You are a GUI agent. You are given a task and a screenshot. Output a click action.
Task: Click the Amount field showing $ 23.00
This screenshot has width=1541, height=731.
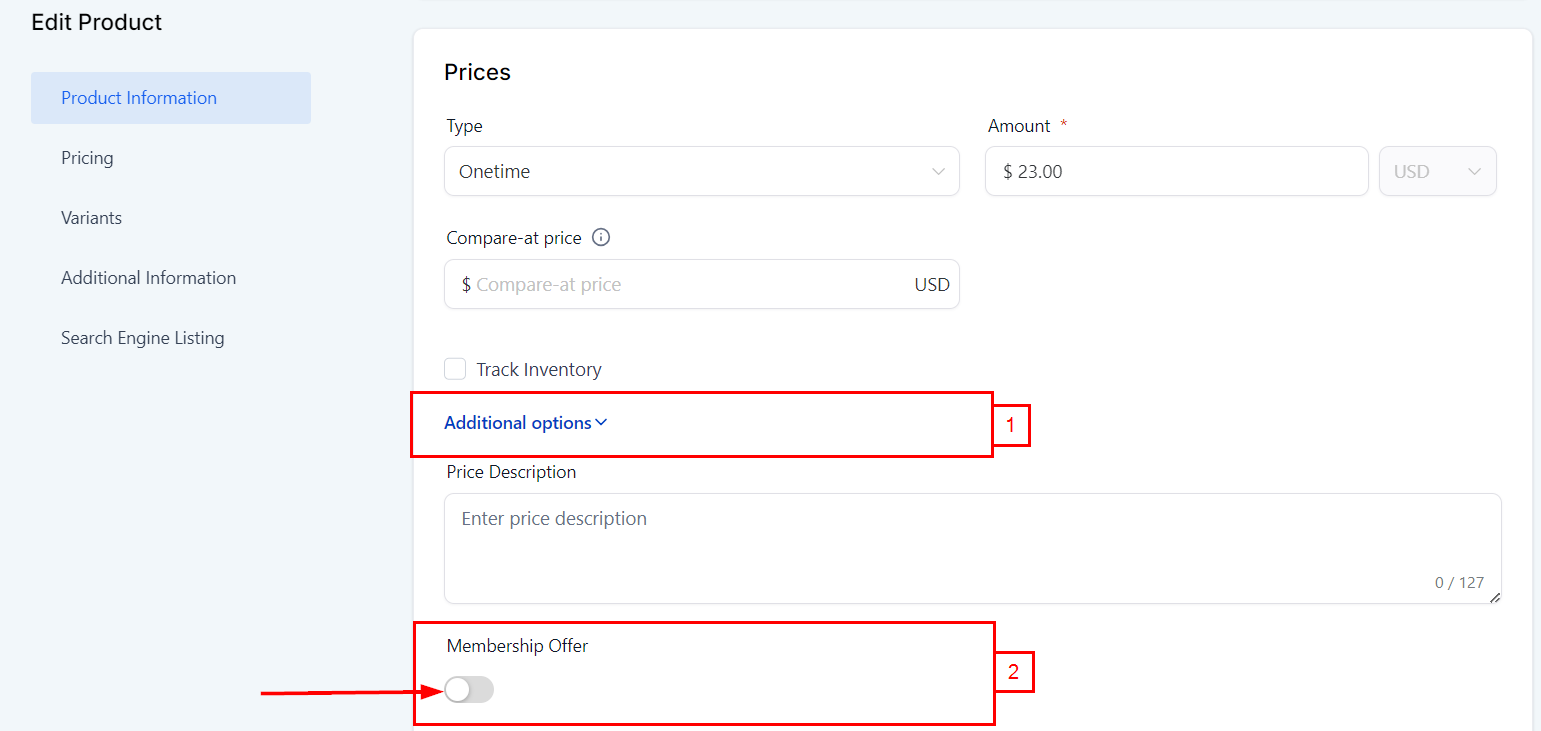(1175, 172)
